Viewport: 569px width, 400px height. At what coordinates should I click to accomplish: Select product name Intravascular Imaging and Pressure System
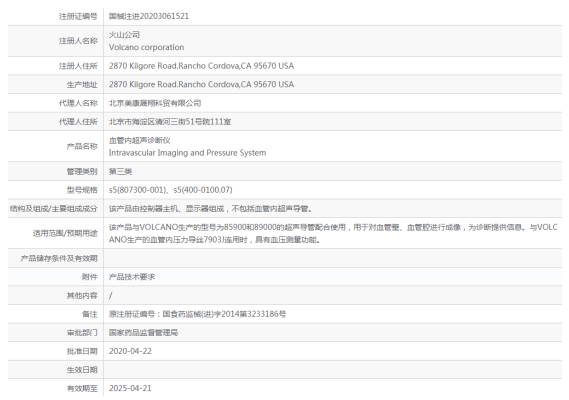pyautogui.click(x=187, y=153)
